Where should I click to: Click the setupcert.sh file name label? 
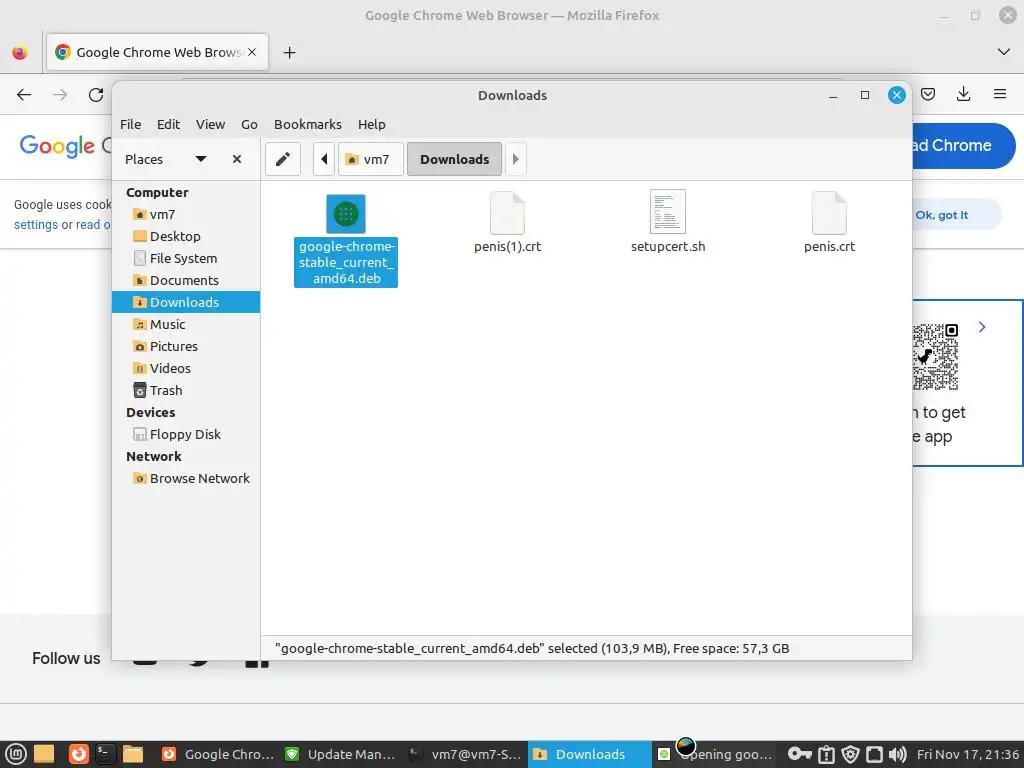point(667,247)
